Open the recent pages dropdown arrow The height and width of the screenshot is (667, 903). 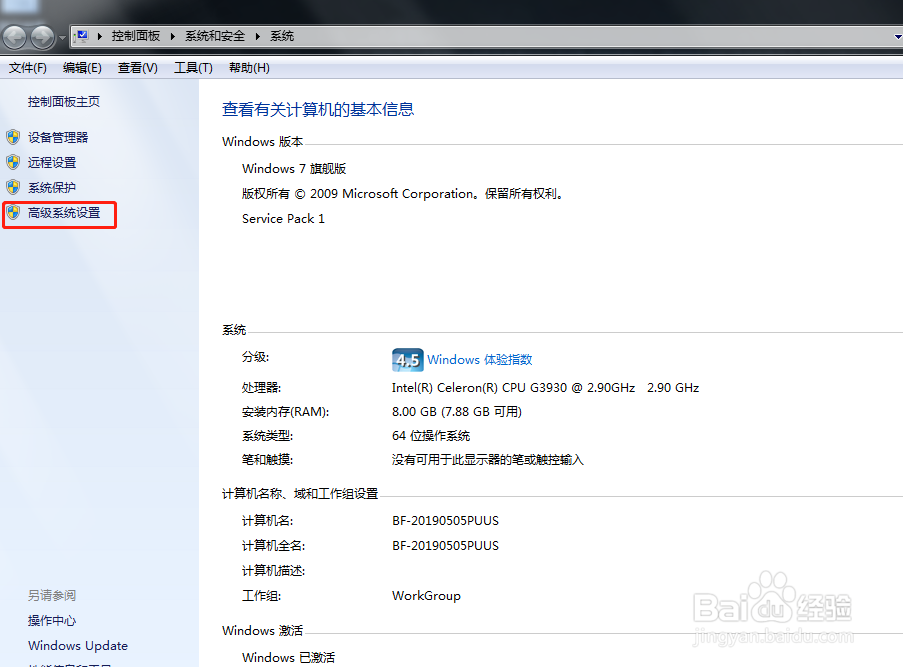62,38
